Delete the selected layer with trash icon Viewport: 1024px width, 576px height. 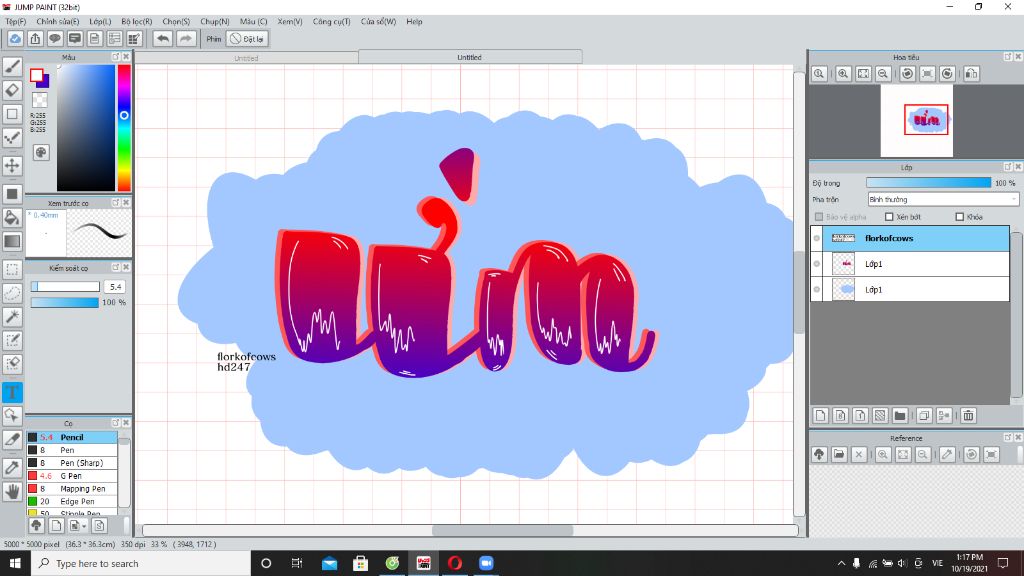968,415
